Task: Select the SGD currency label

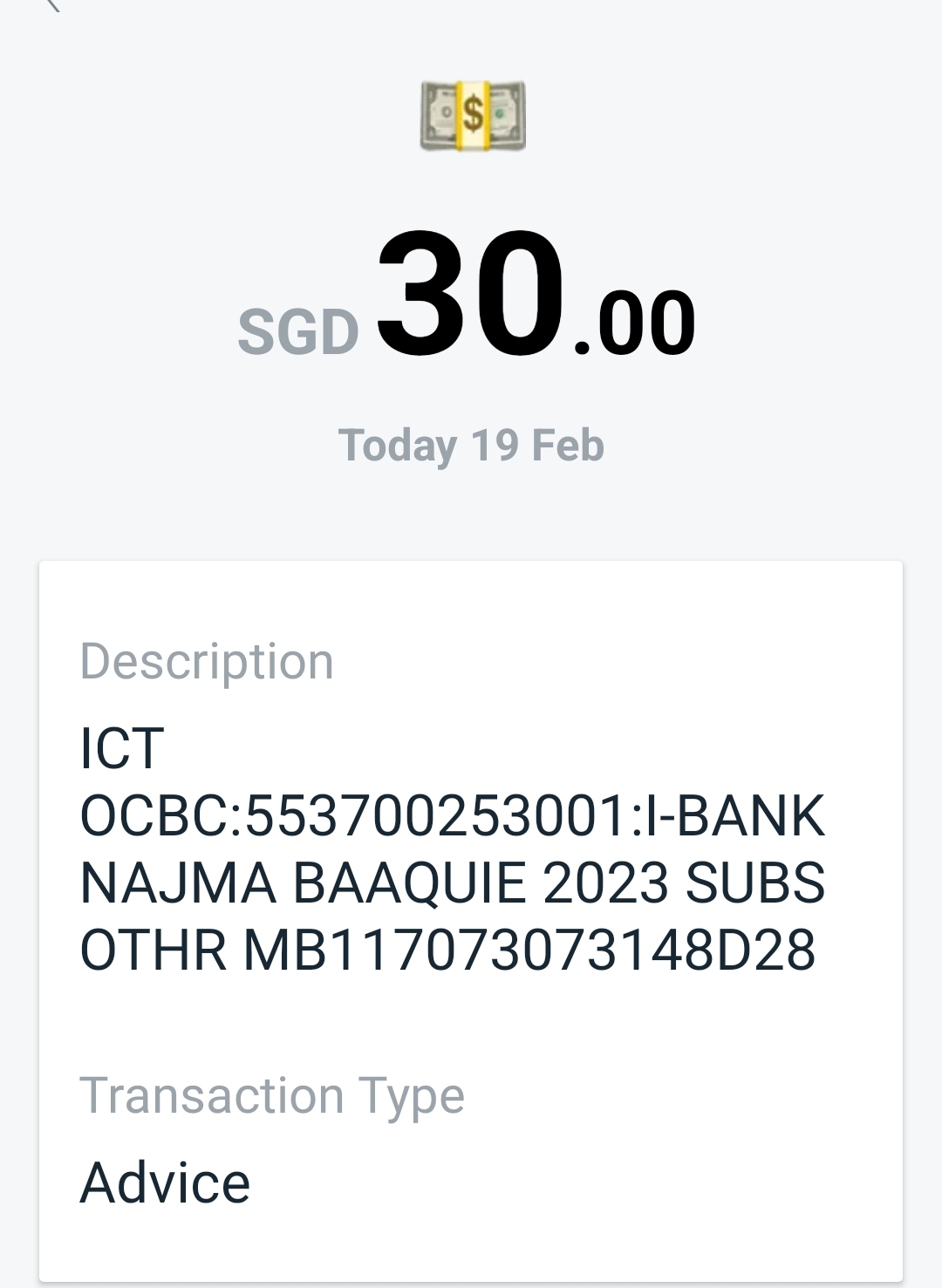Action: [x=297, y=332]
